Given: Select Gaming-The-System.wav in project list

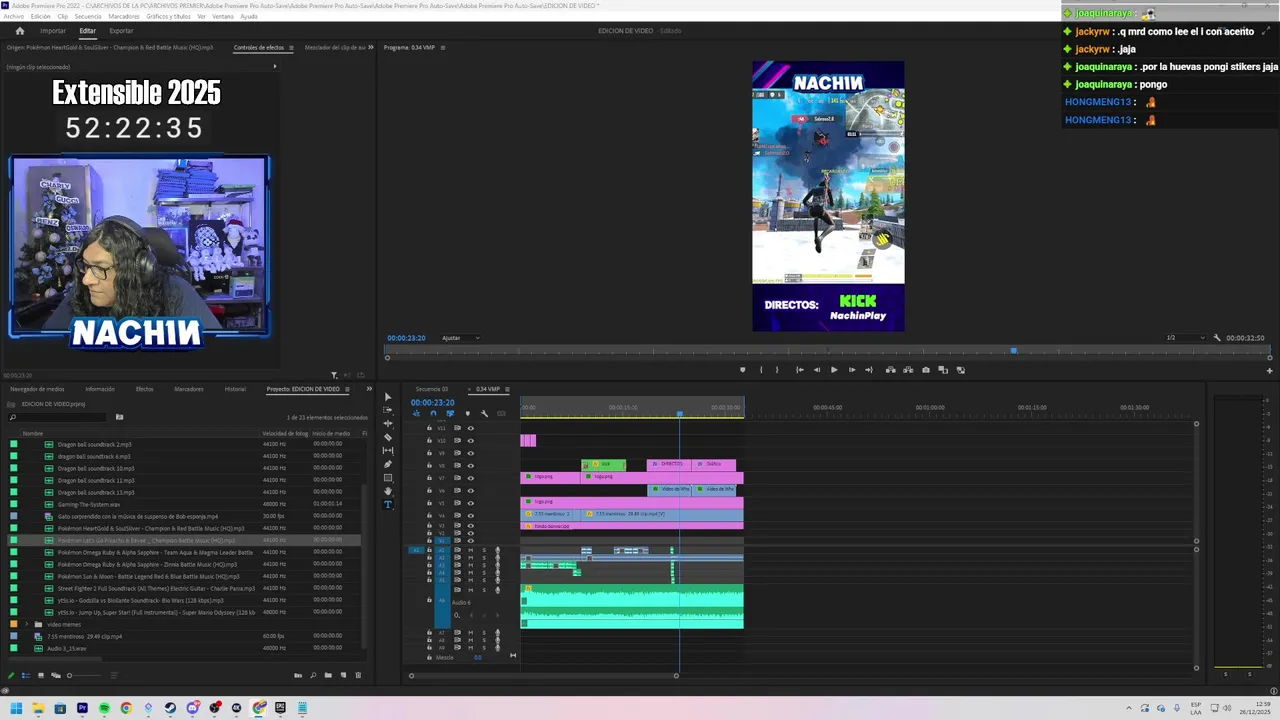Looking at the screenshot, I should tap(89, 505).
